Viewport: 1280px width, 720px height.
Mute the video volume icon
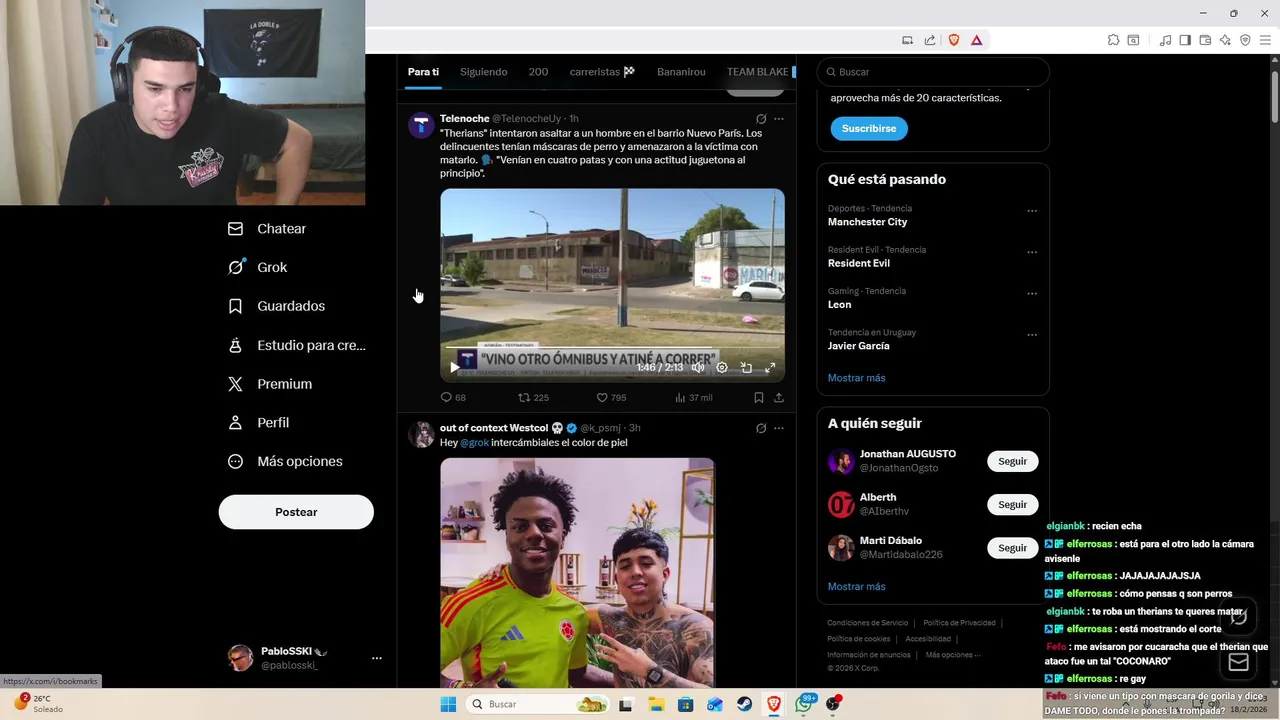click(x=698, y=367)
